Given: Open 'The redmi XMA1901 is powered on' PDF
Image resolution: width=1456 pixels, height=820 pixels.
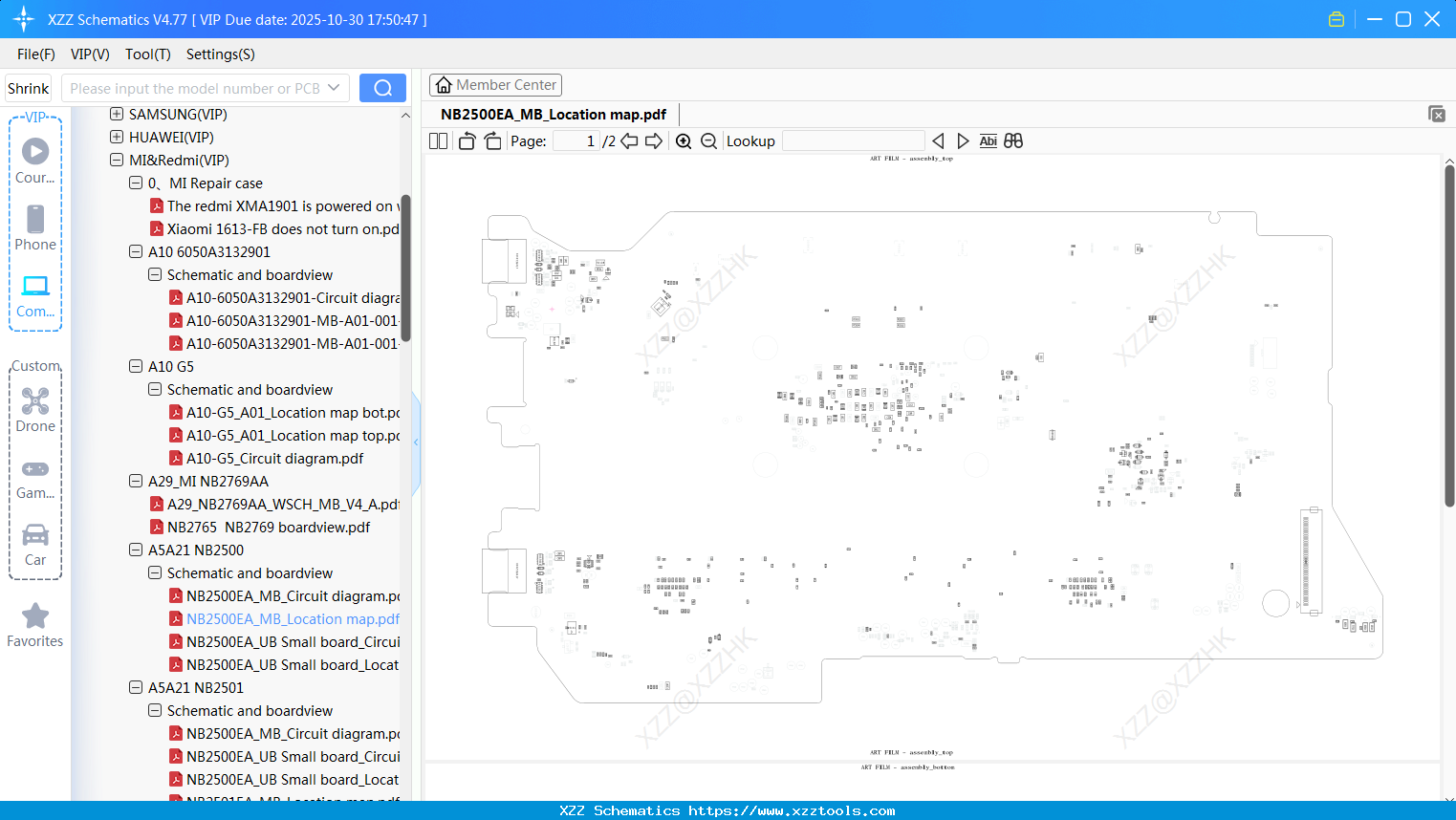Looking at the screenshot, I should tap(274, 206).
